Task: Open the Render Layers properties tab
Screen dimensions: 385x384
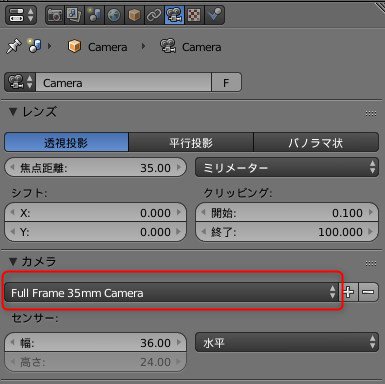Action: pyautogui.click(x=74, y=15)
